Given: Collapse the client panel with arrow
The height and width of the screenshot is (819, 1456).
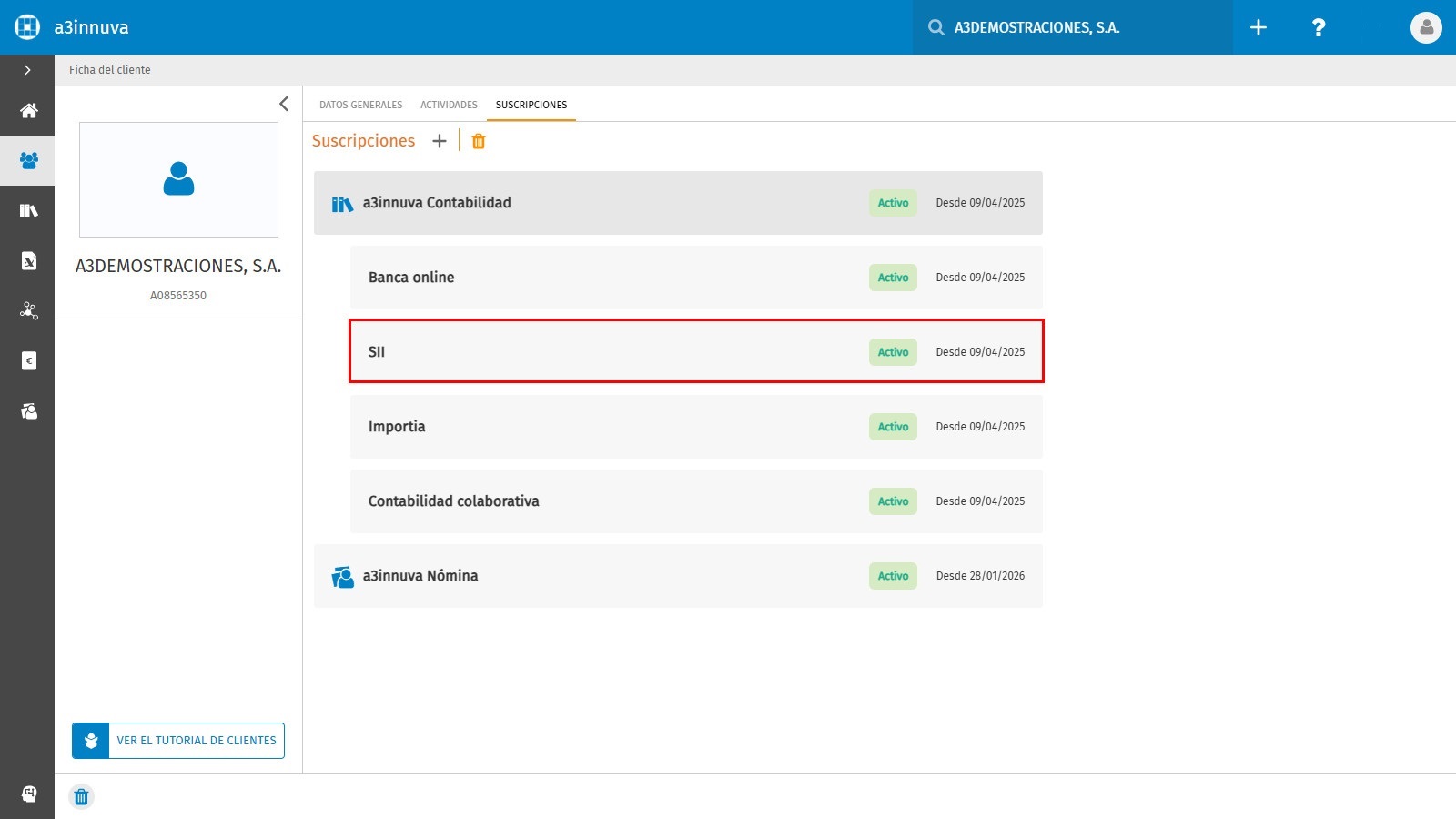Looking at the screenshot, I should [x=284, y=104].
